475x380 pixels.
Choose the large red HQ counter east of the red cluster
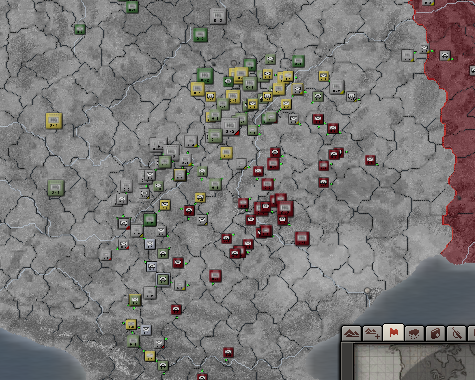click(302, 239)
